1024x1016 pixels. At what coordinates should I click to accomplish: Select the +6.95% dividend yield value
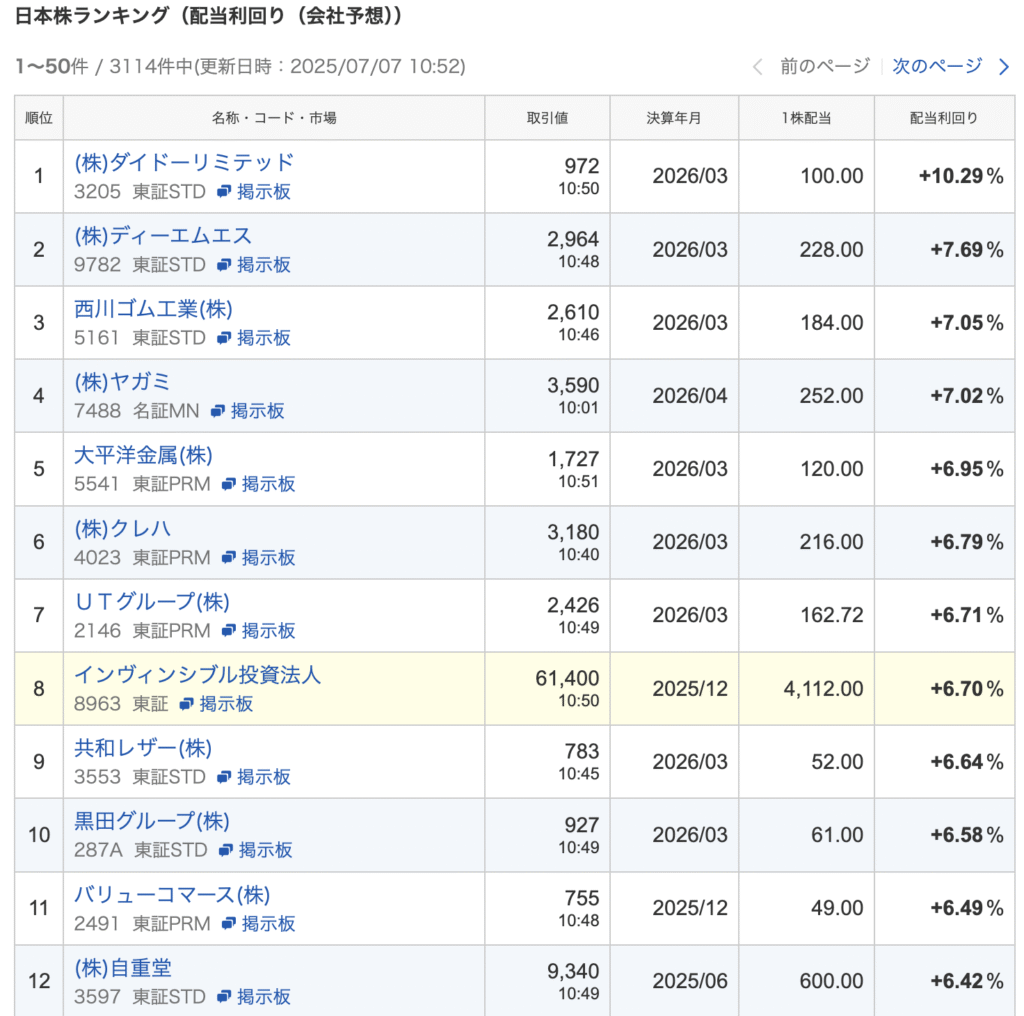click(967, 469)
